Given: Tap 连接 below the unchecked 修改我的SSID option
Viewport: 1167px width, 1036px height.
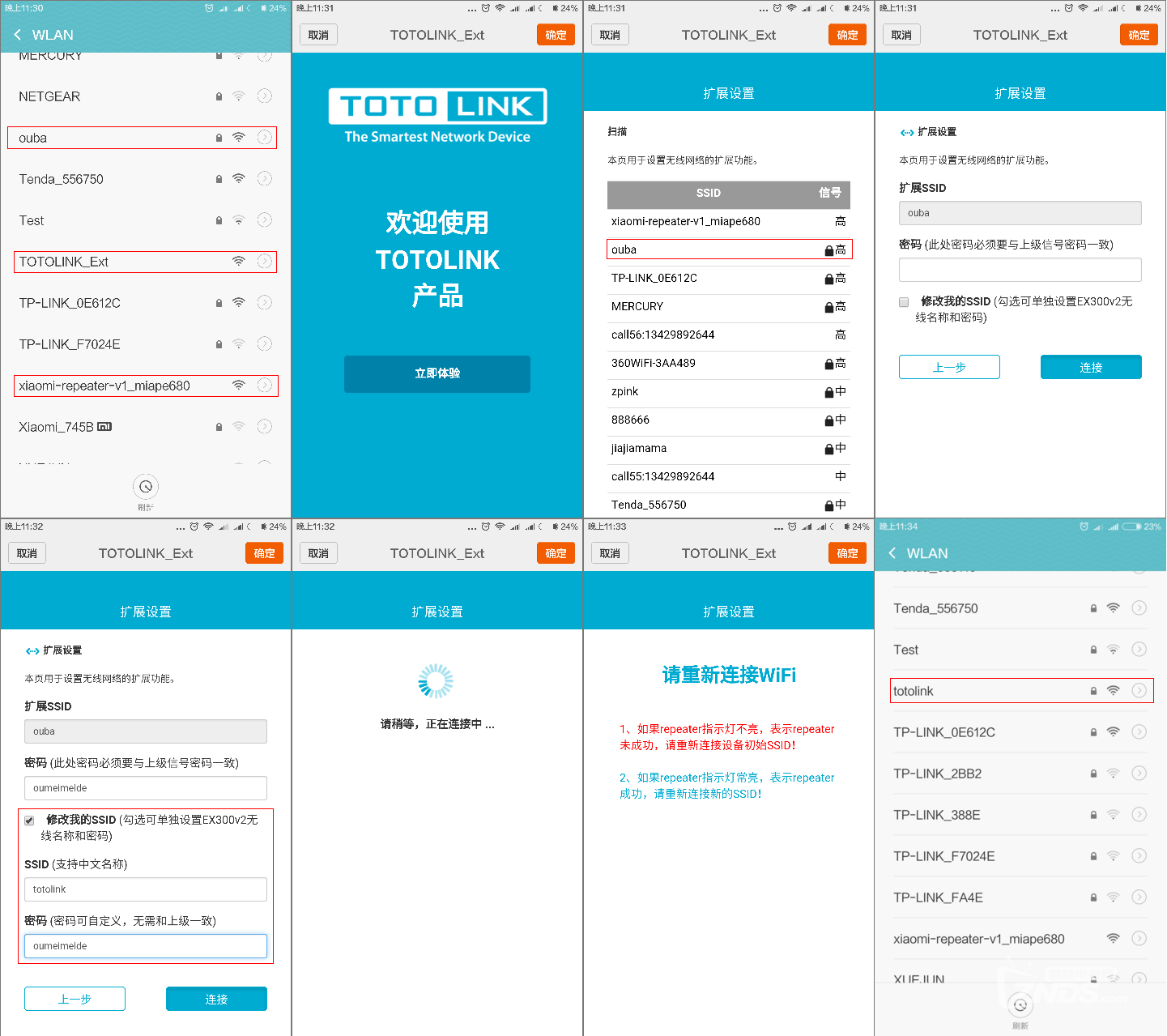Looking at the screenshot, I should click(1091, 367).
